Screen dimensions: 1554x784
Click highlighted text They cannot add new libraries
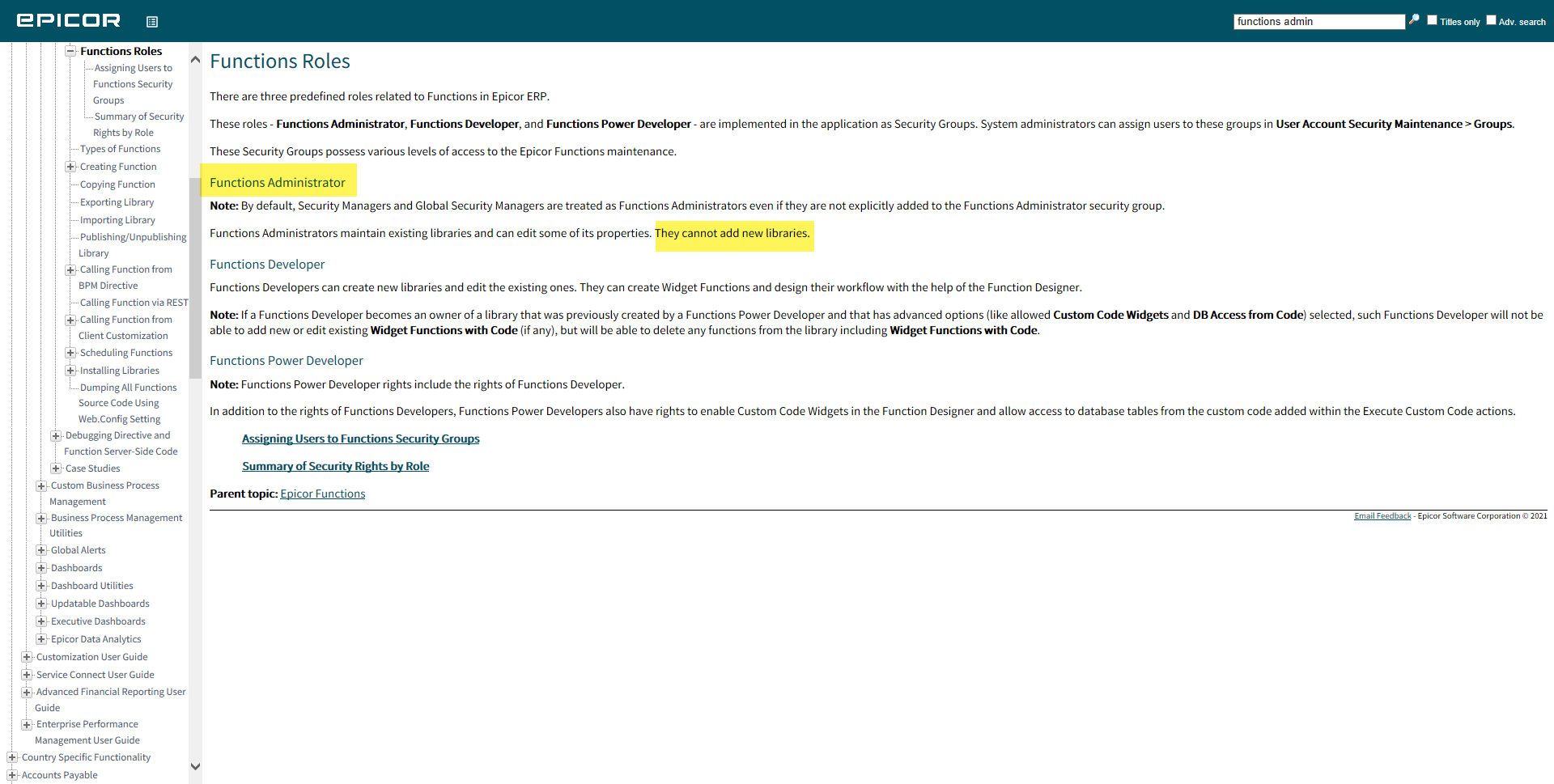point(732,233)
